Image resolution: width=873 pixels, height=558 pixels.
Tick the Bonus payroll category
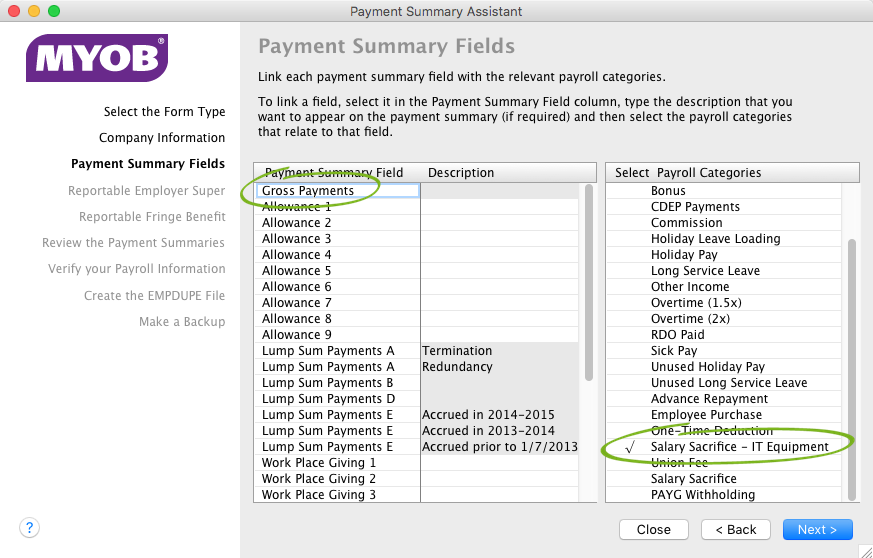click(x=724, y=190)
